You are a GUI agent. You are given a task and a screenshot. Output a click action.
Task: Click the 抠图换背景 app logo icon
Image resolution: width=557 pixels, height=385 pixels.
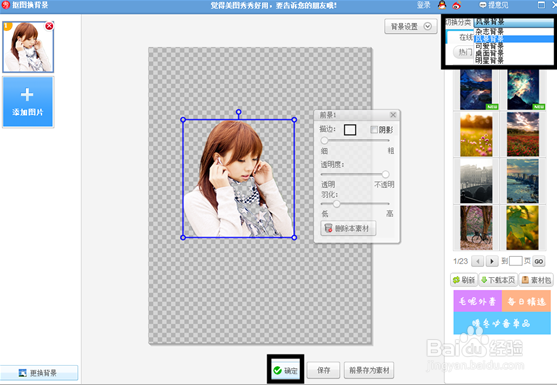(5, 5)
